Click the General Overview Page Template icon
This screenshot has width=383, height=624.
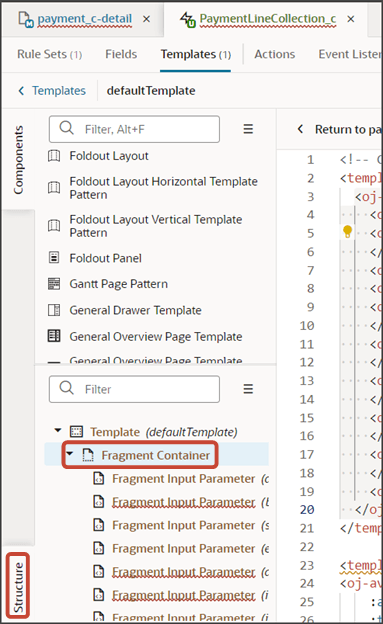click(54, 336)
